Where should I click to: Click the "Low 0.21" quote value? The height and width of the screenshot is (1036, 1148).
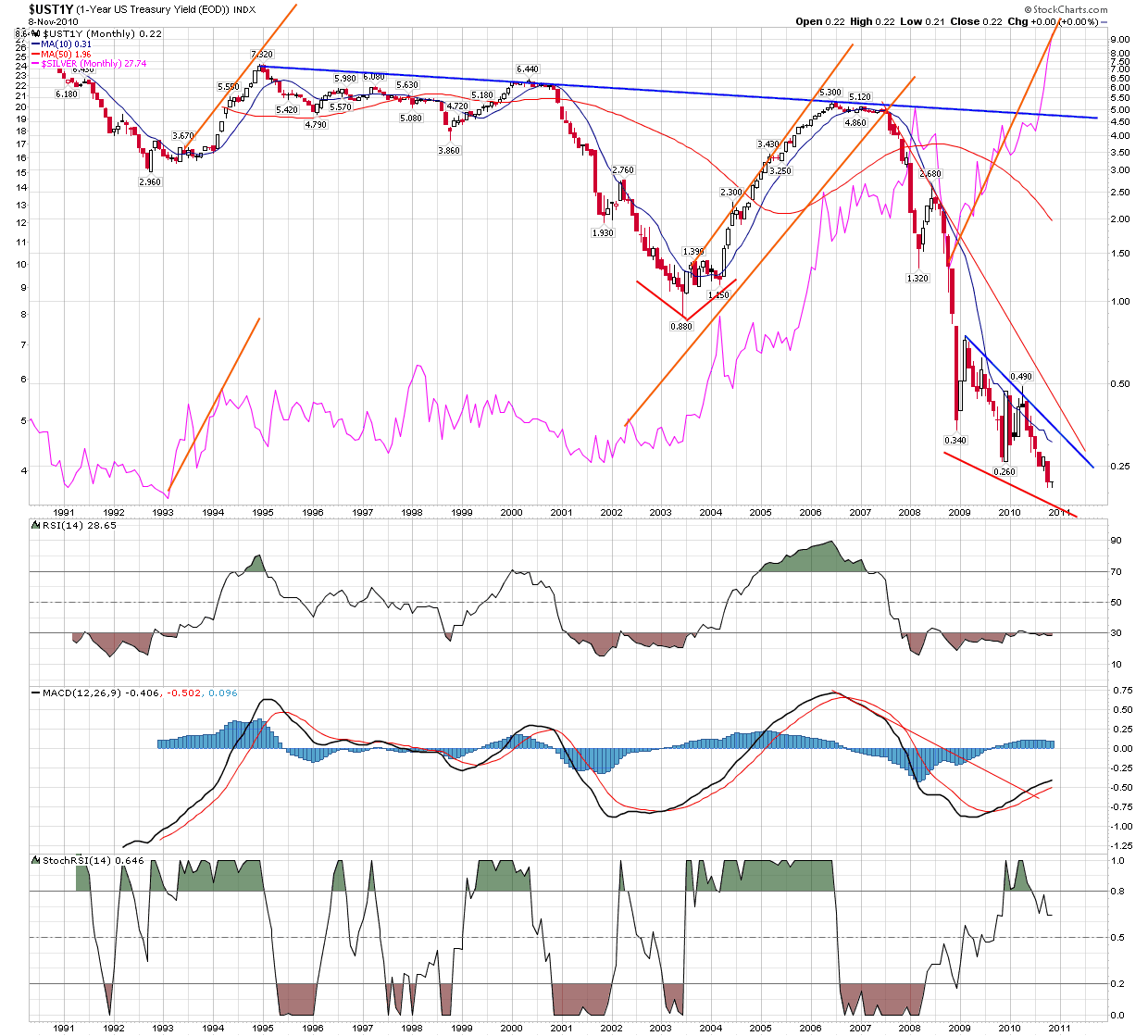point(924,21)
